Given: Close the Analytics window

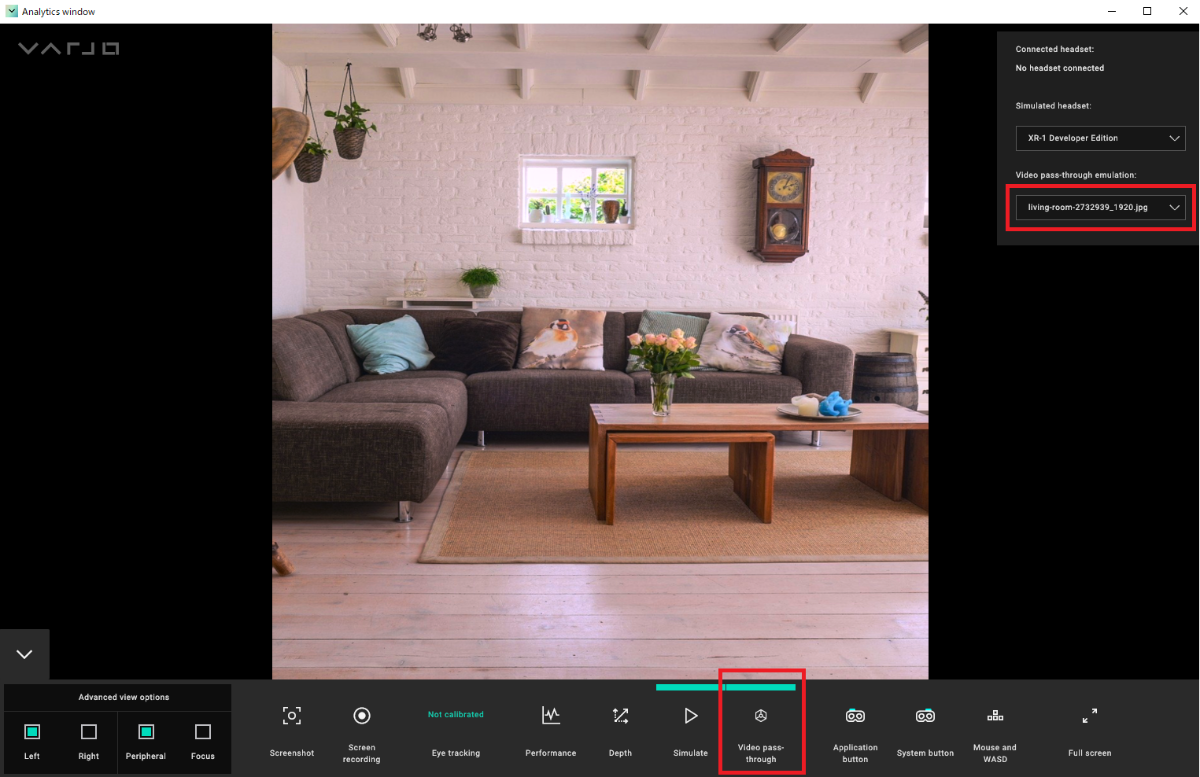Looking at the screenshot, I should (x=1182, y=11).
